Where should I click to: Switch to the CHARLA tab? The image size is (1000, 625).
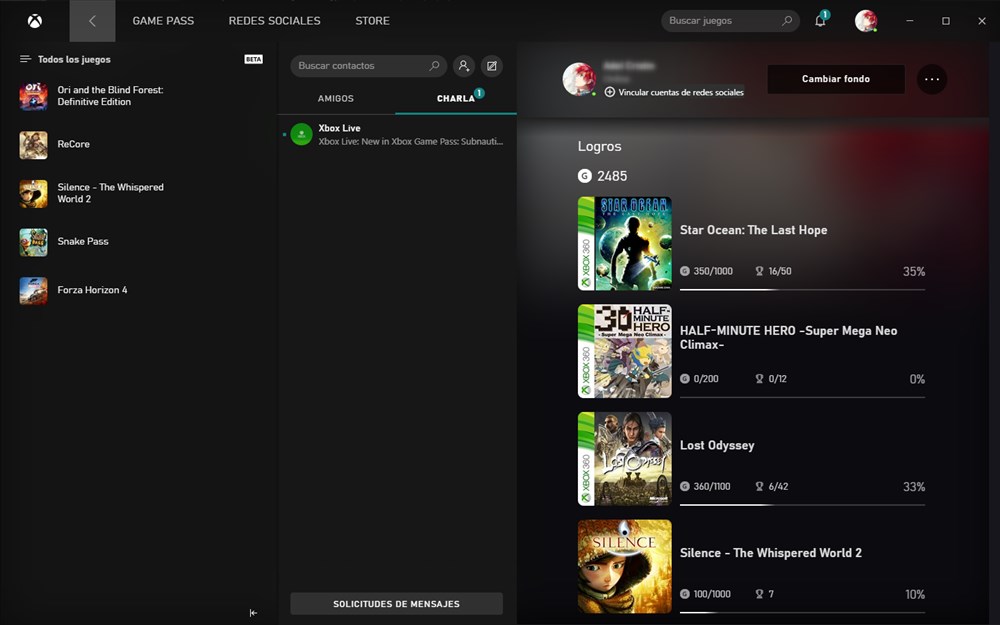tap(456, 98)
